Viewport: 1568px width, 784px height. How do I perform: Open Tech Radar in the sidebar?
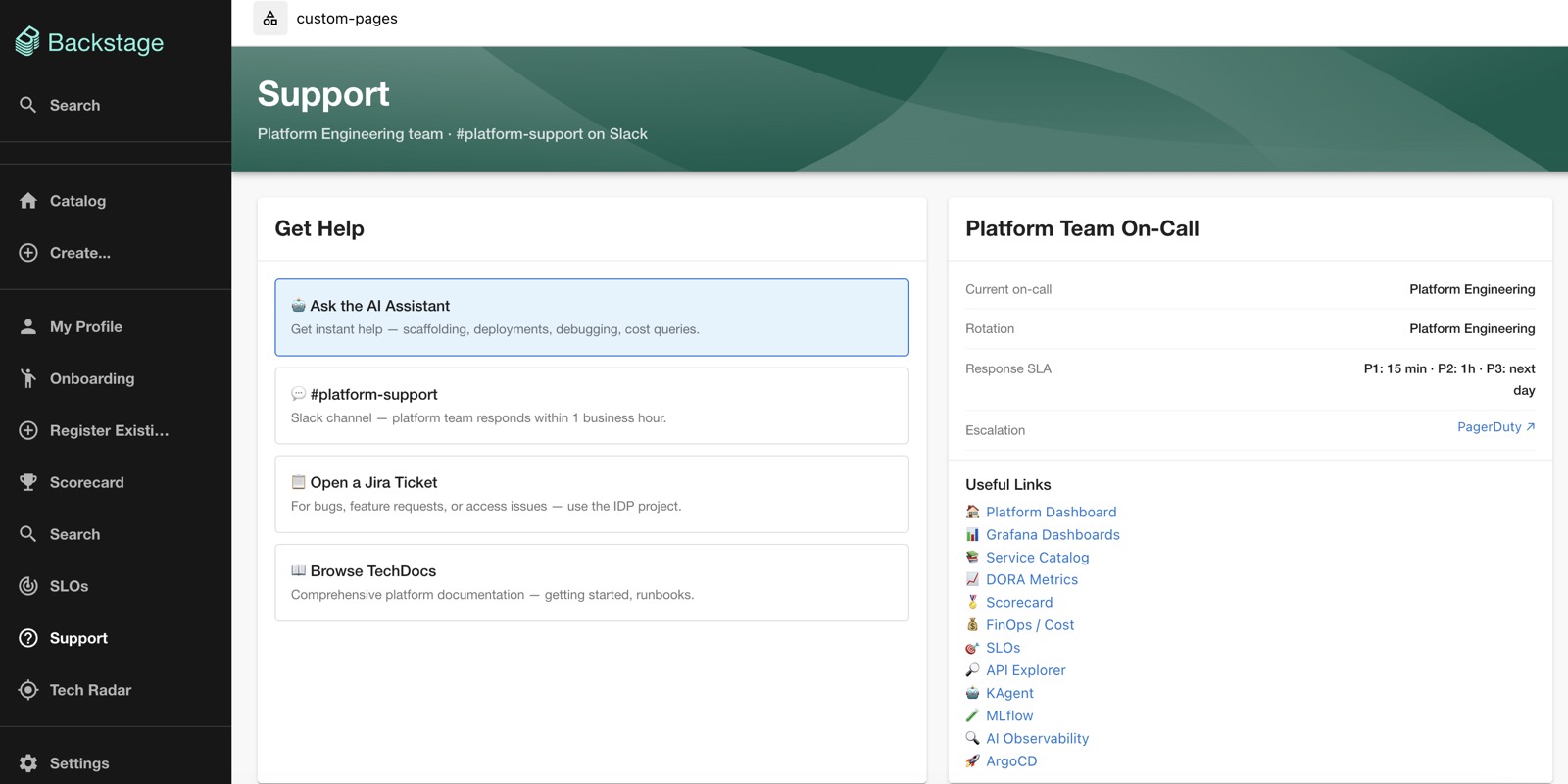[x=116, y=690]
